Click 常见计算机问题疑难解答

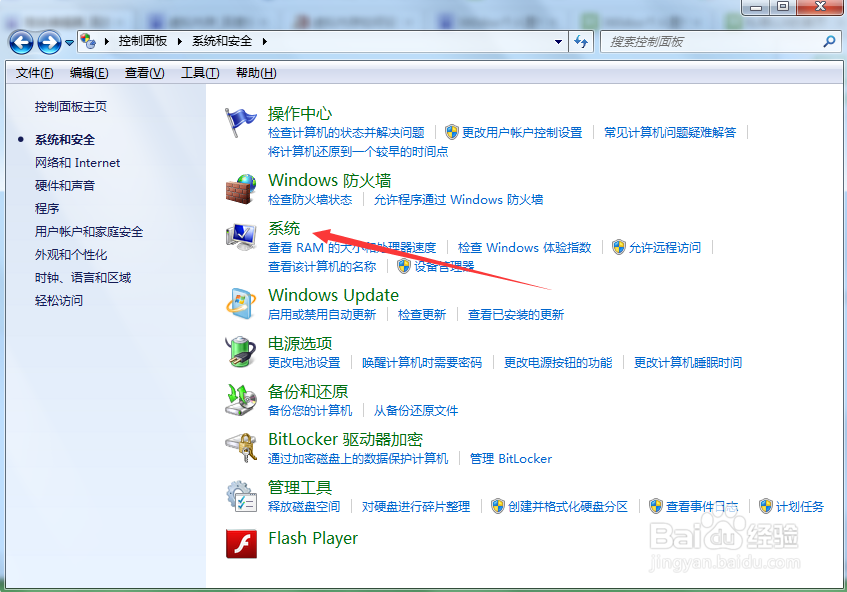click(670, 132)
